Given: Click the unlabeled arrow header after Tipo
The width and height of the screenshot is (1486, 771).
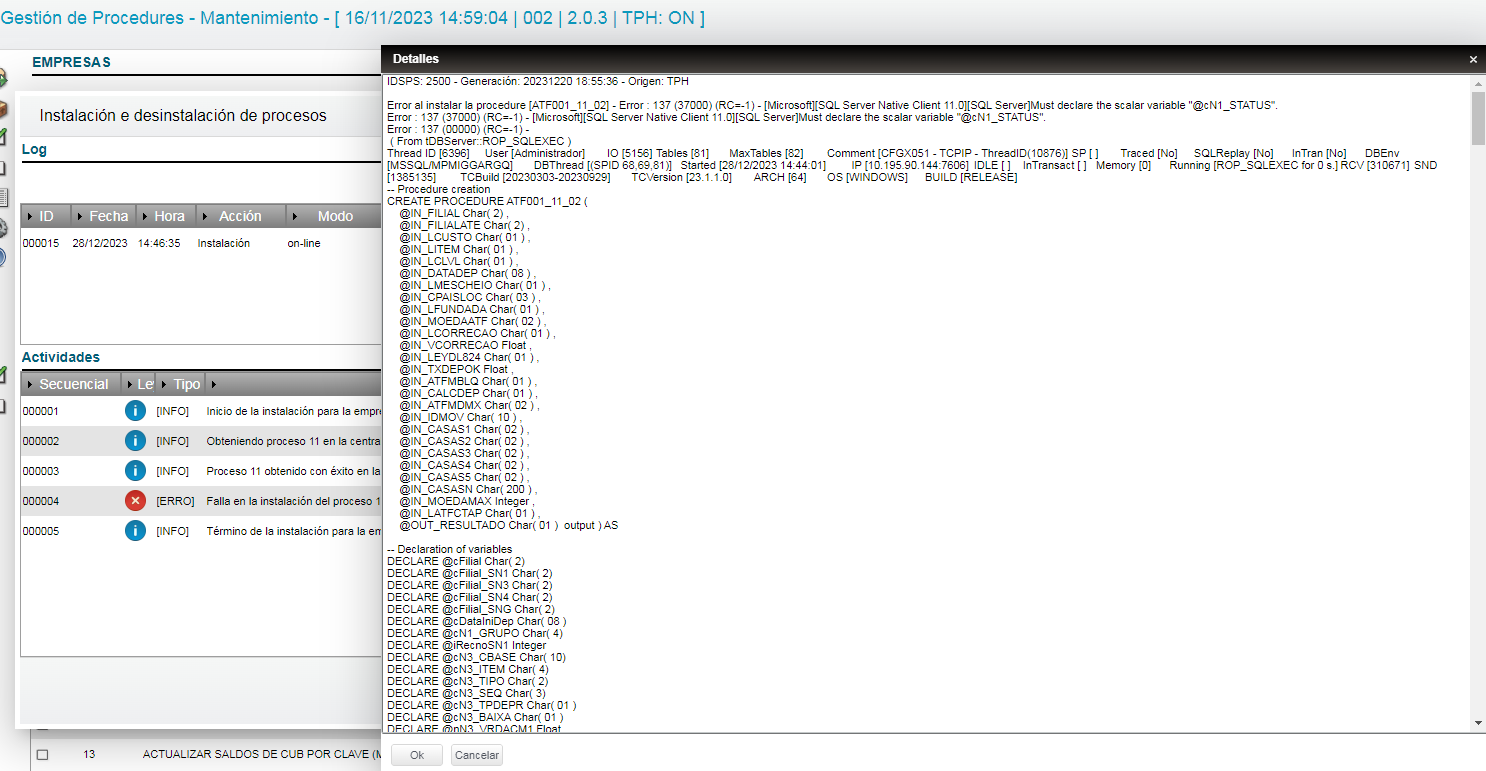Looking at the screenshot, I should click(x=293, y=384).
